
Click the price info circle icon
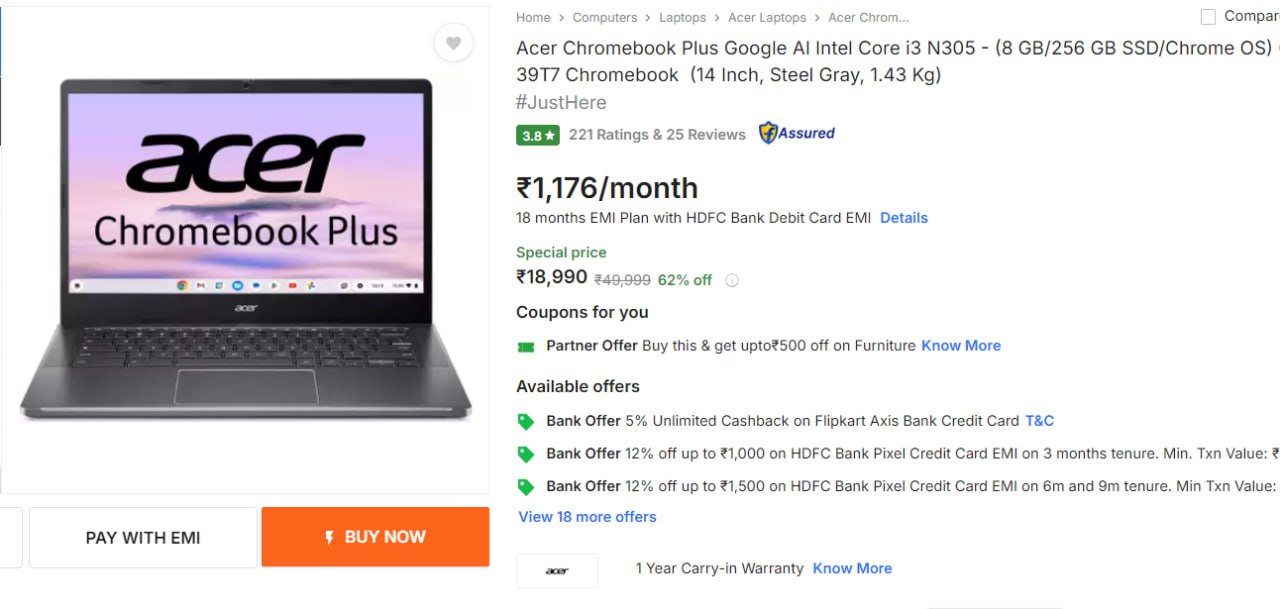point(732,281)
